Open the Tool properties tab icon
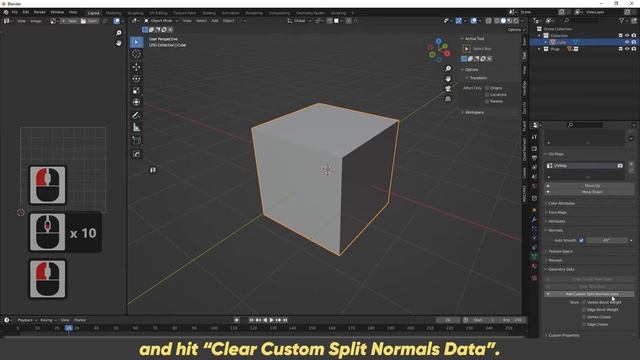 click(x=534, y=138)
